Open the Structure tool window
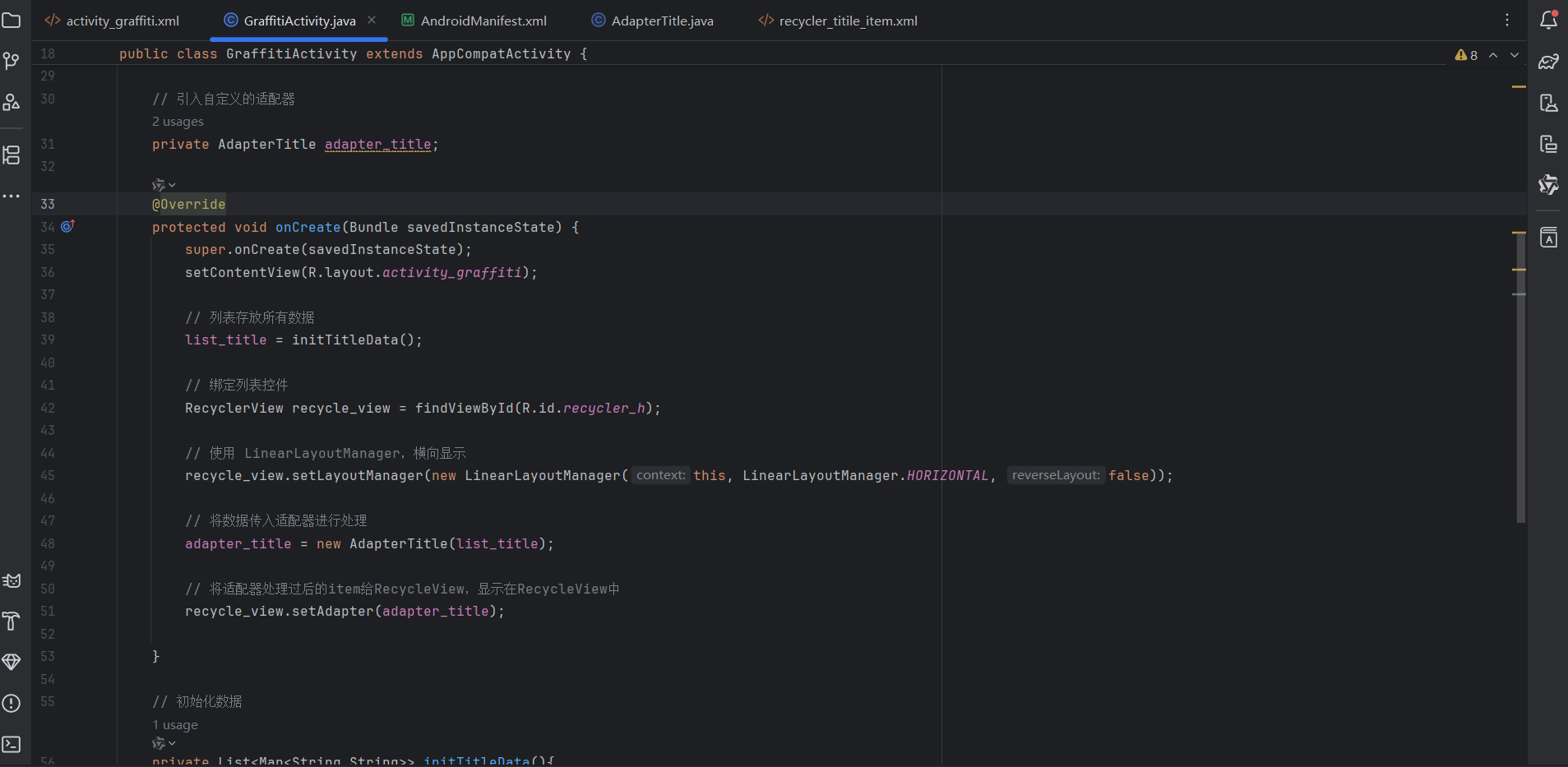The height and width of the screenshot is (767, 1568). pos(12,155)
